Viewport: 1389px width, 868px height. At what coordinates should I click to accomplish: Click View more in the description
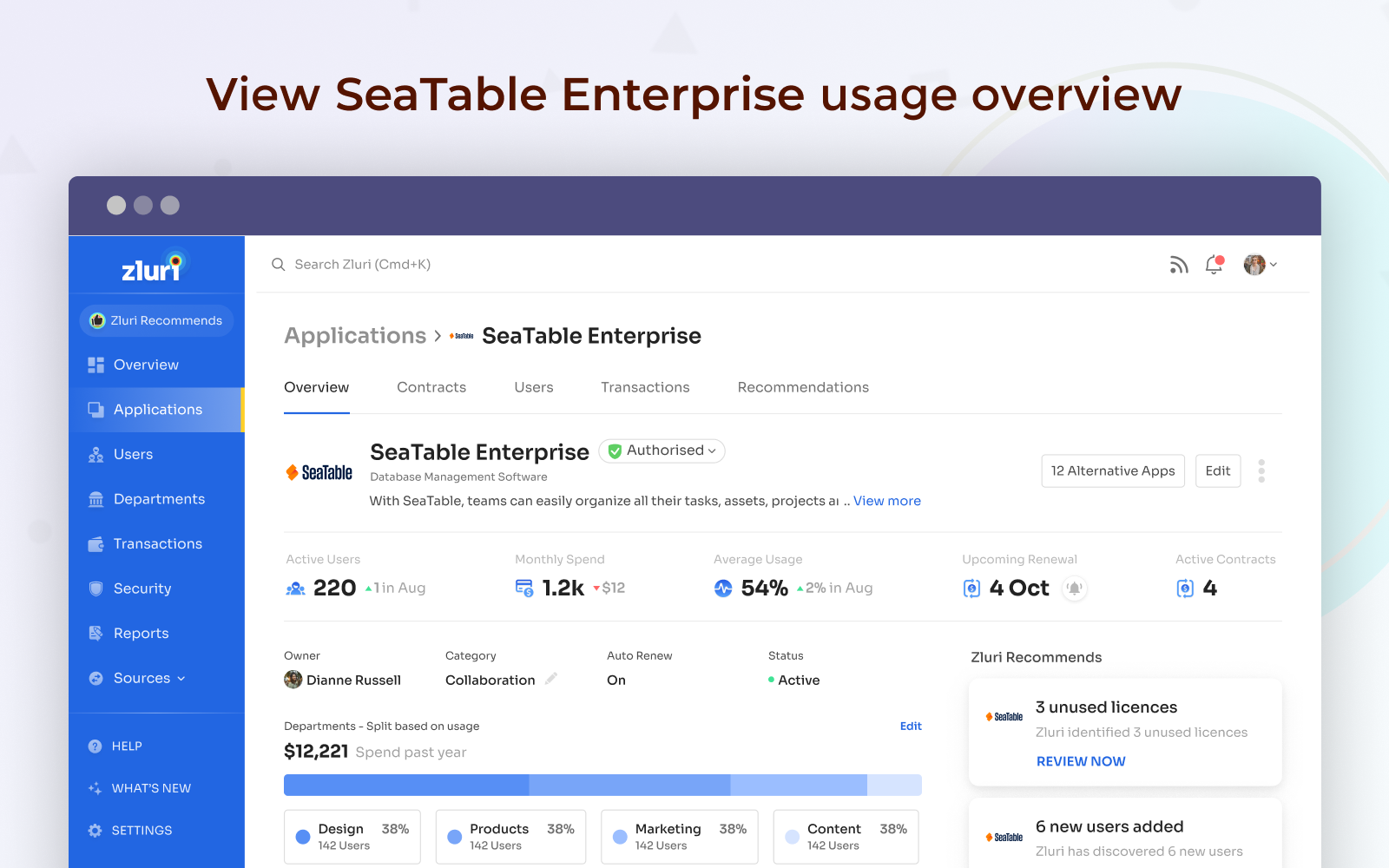tap(886, 501)
